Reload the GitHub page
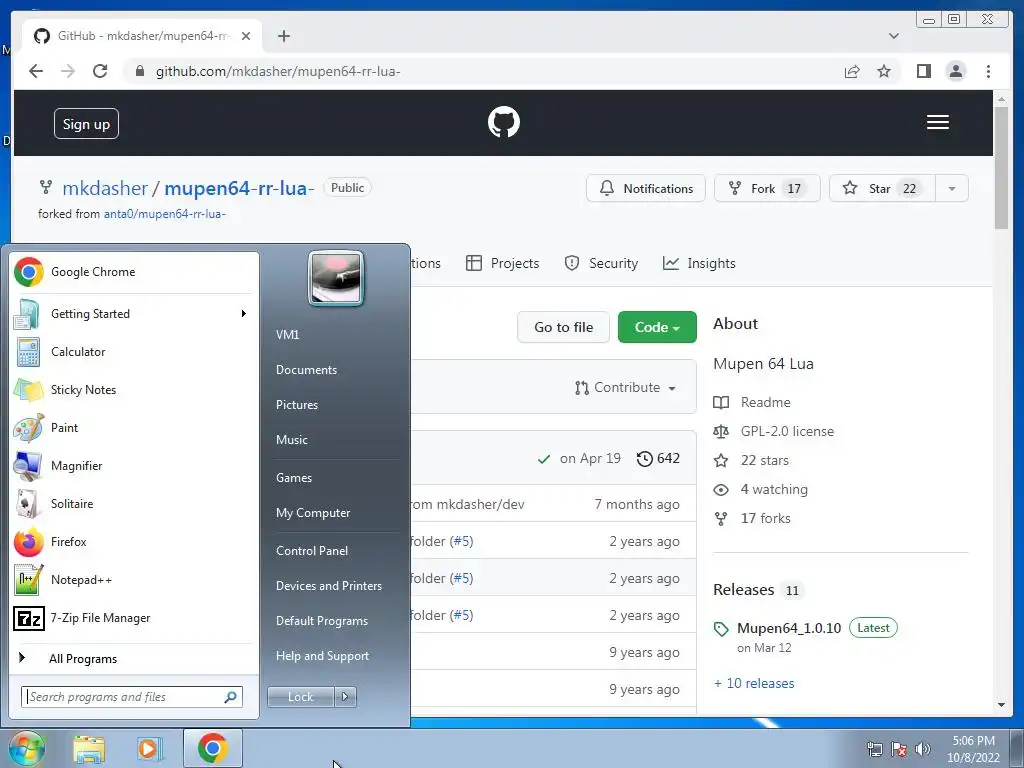The image size is (1024, 768). click(x=100, y=71)
